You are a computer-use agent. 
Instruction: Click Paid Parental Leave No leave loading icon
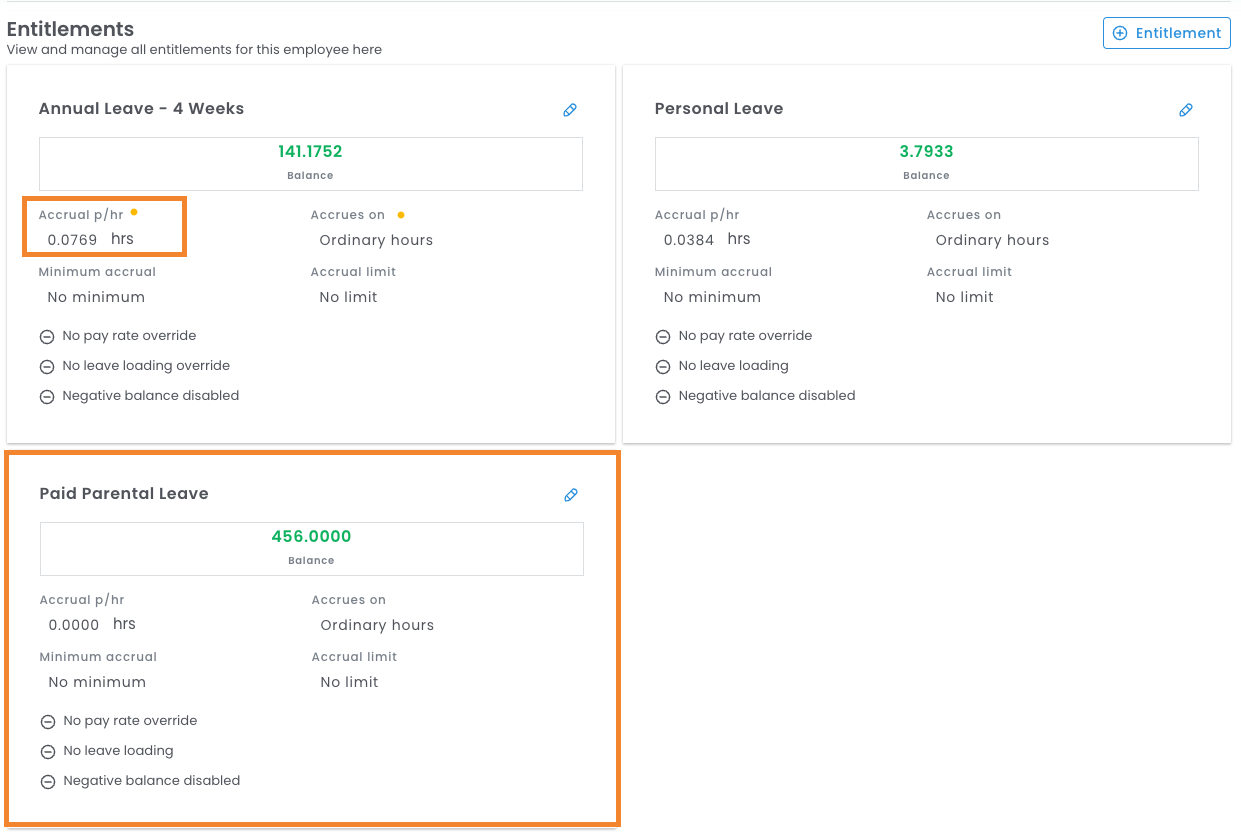tap(48, 752)
